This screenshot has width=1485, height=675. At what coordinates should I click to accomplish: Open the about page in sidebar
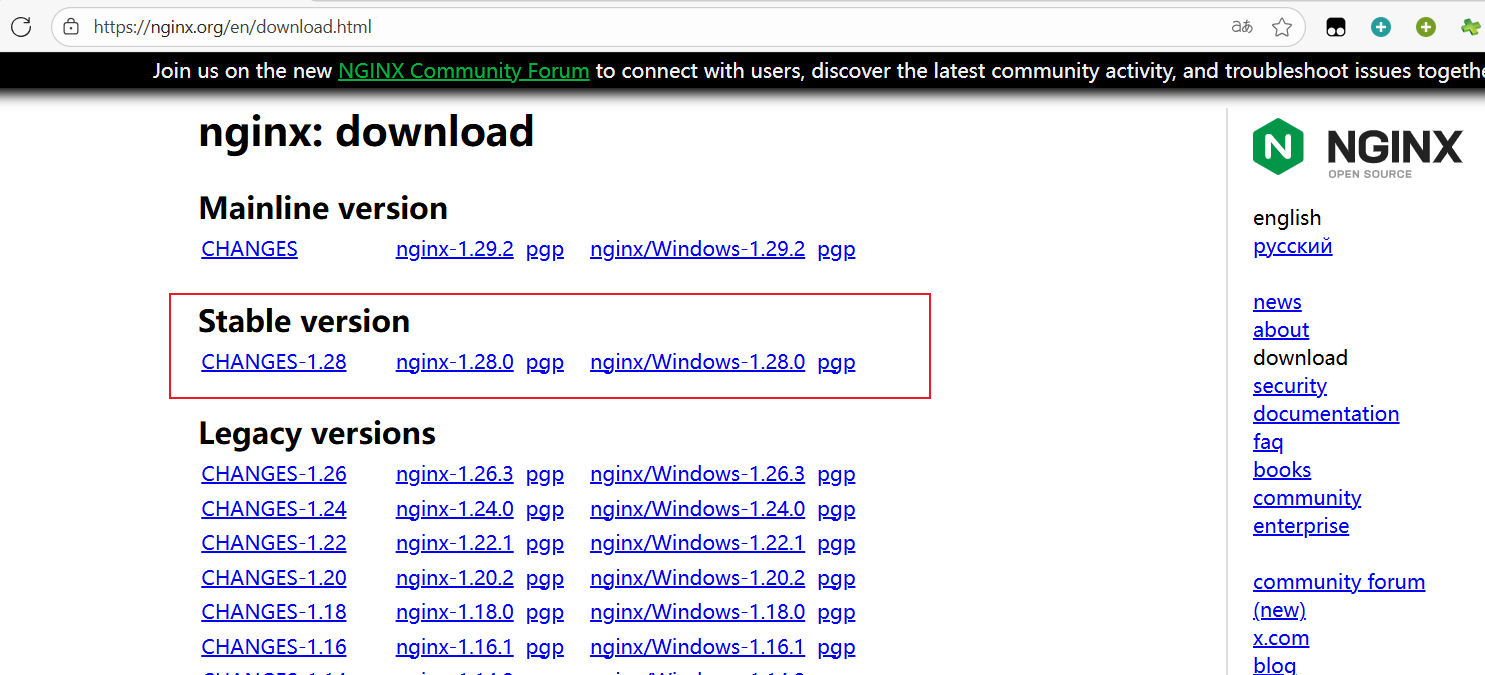(x=1281, y=330)
